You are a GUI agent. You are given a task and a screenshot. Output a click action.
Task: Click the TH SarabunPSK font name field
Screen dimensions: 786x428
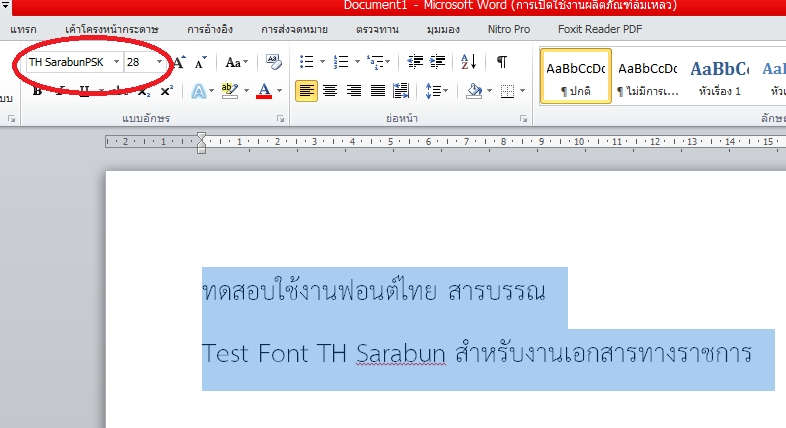pyautogui.click(x=69, y=62)
